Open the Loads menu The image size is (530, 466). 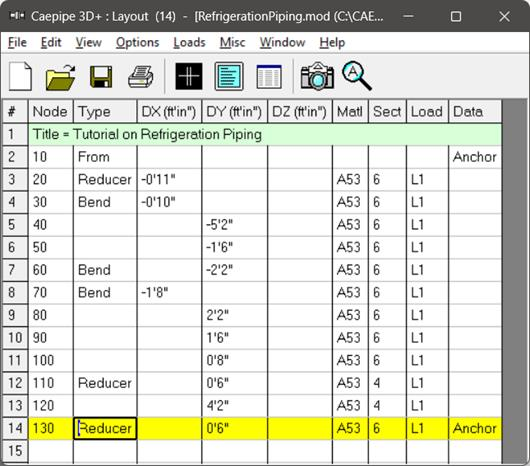point(189,43)
